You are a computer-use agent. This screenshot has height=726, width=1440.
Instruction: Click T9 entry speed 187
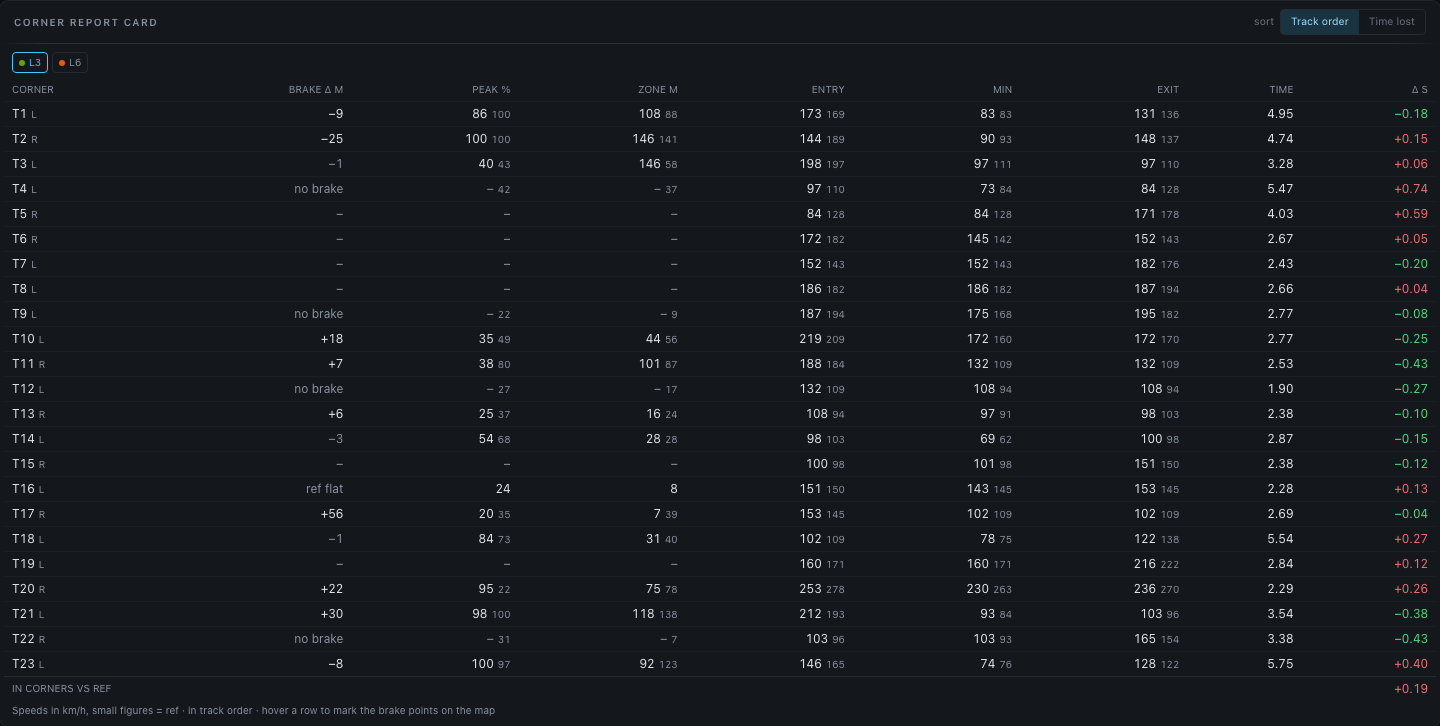810,314
